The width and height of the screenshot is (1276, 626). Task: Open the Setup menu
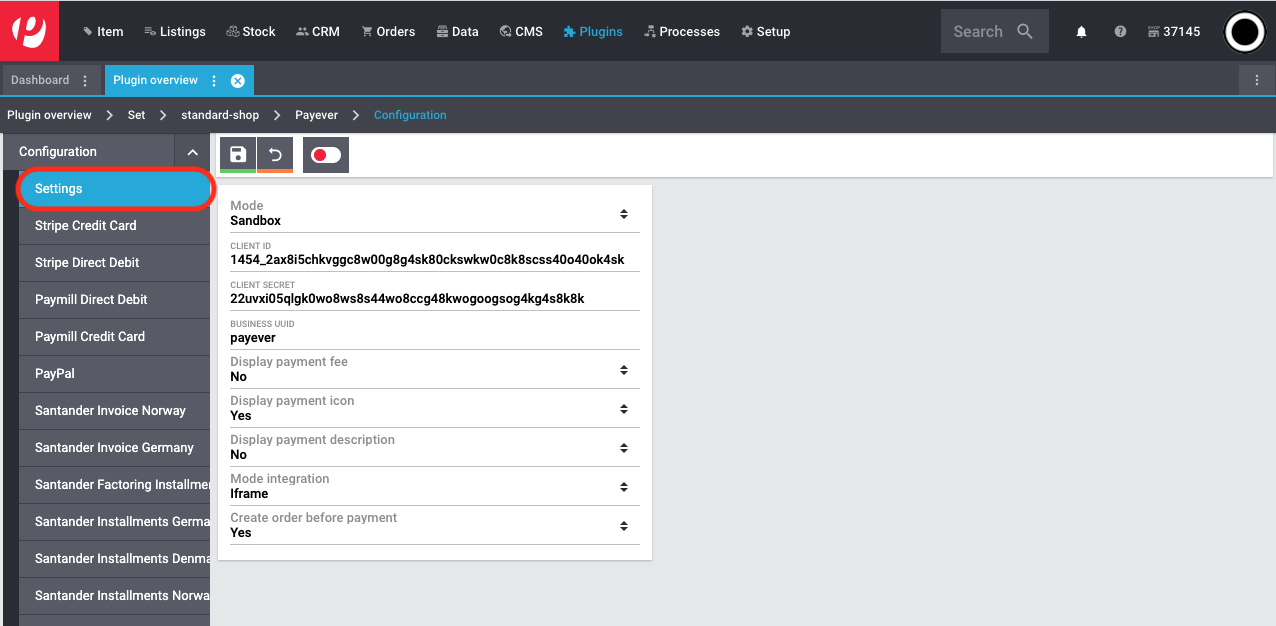[766, 32]
